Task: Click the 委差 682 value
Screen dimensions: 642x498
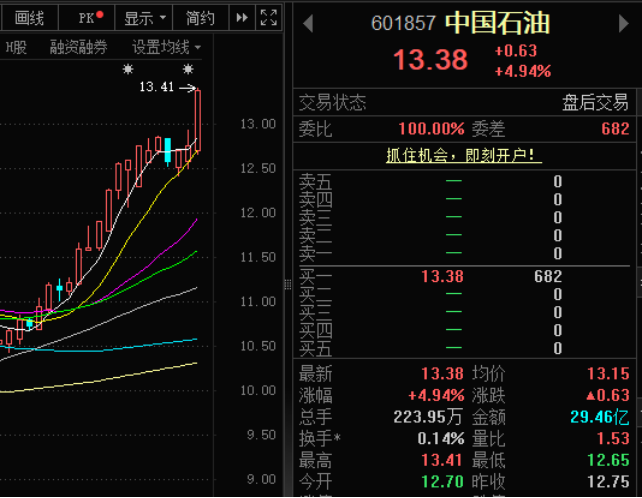Action: coord(615,129)
